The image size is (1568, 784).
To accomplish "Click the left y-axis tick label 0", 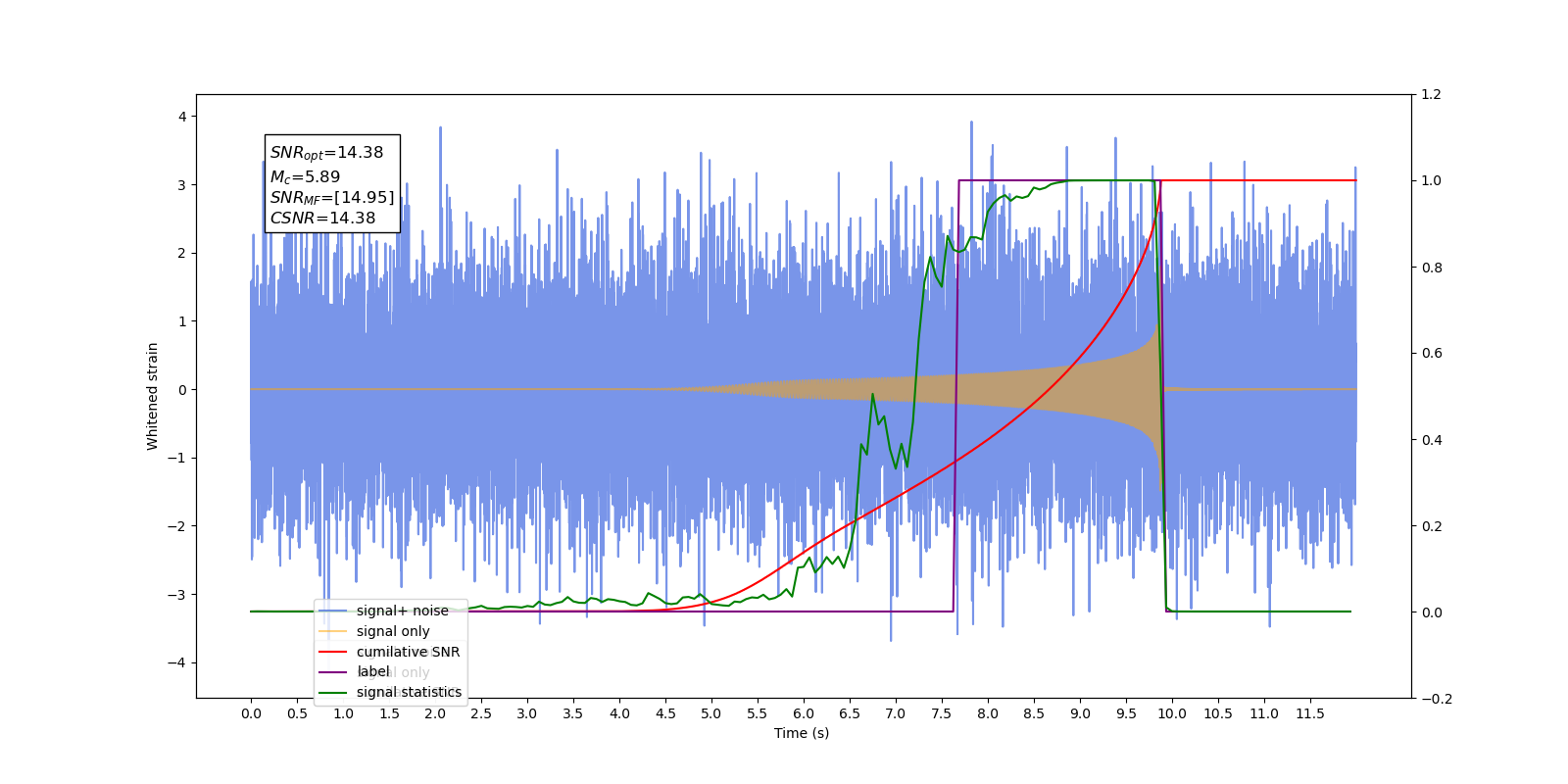I will tap(182, 390).
